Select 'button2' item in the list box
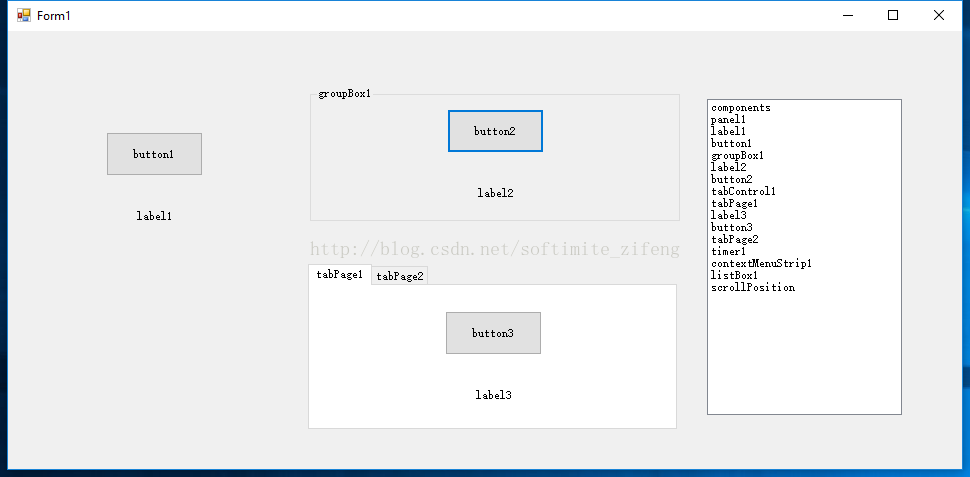Image resolution: width=970 pixels, height=477 pixels. point(804,179)
